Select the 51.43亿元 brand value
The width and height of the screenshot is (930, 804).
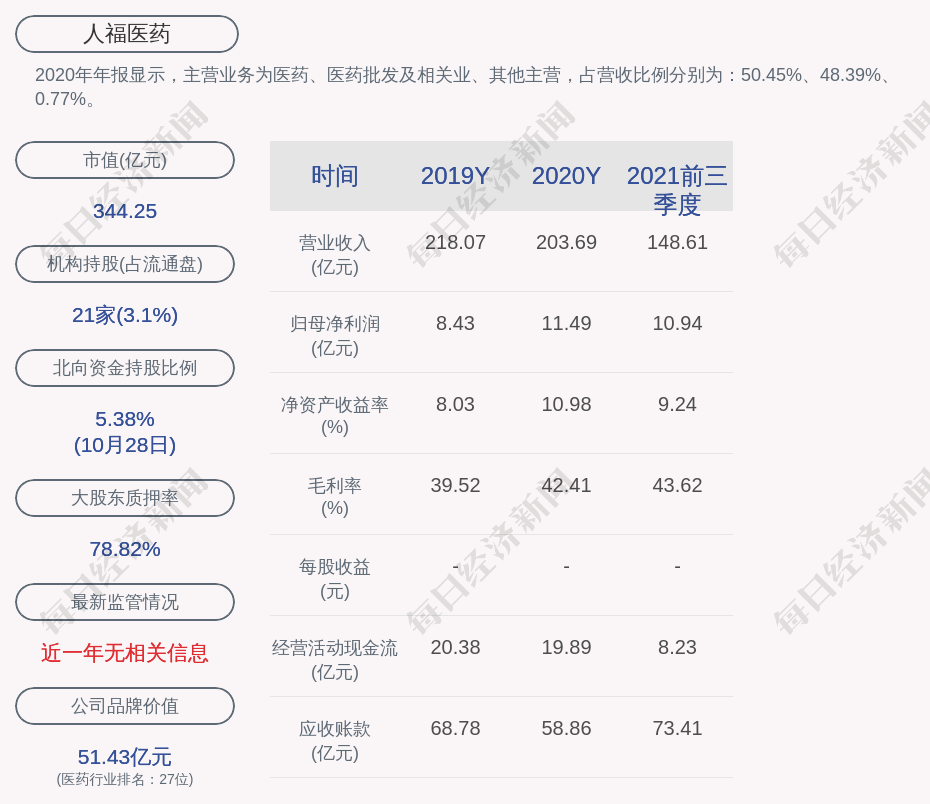(125, 757)
